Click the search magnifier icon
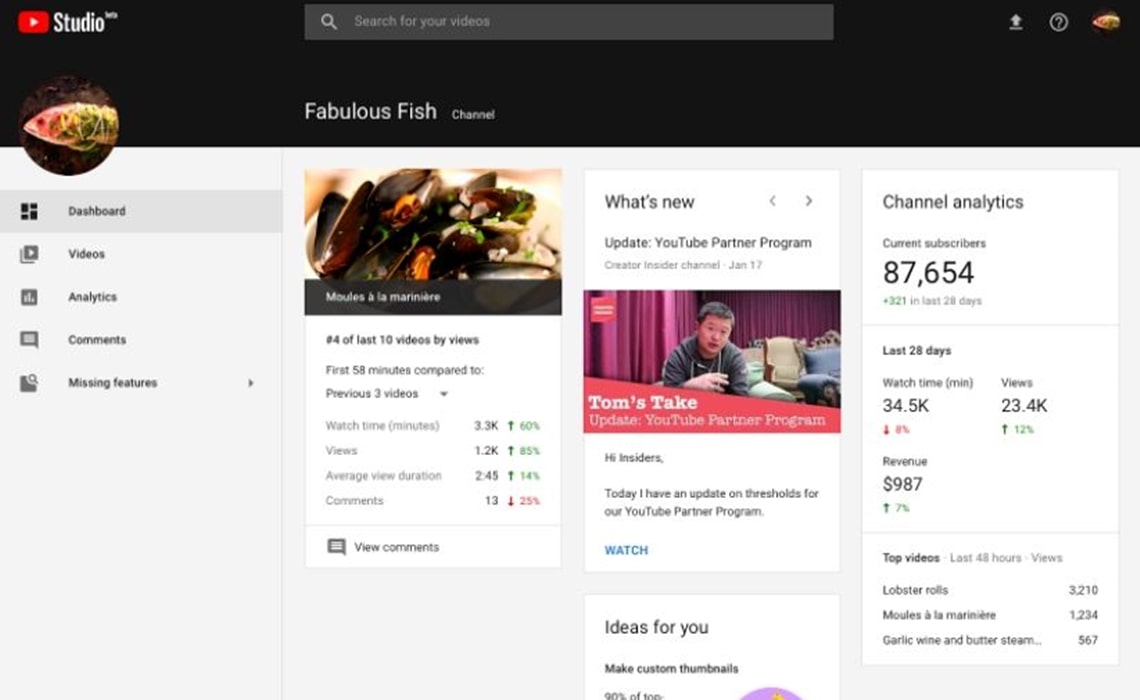The height and width of the screenshot is (700, 1140). point(329,22)
